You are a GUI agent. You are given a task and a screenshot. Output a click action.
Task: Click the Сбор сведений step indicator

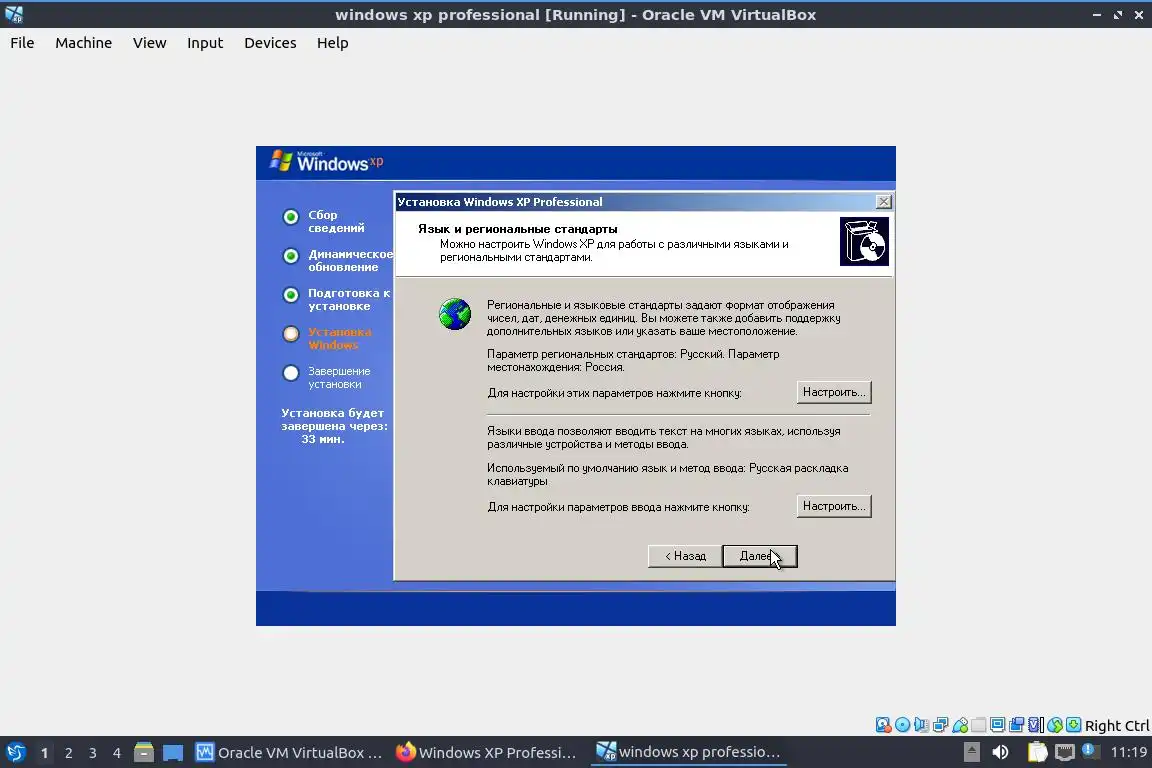[291, 217]
